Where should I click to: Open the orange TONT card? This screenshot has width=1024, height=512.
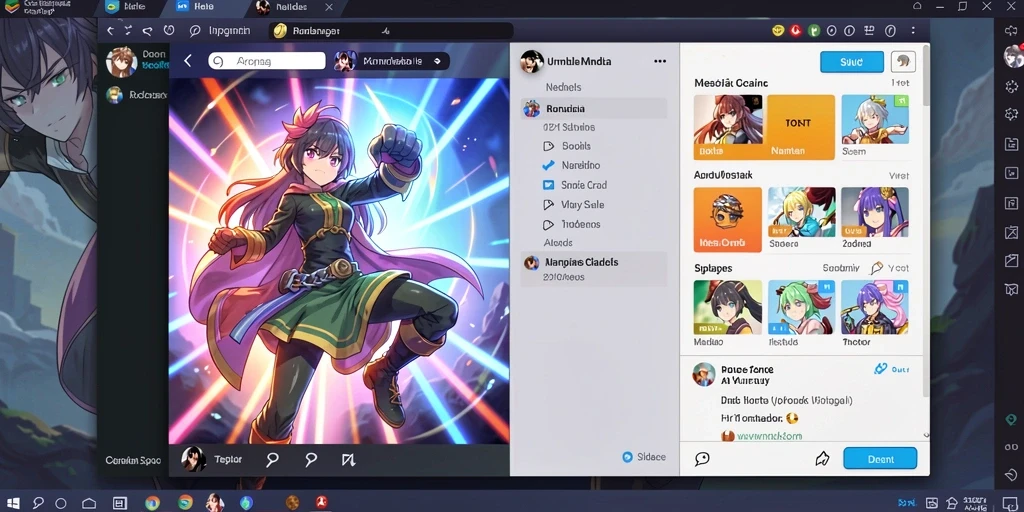pyautogui.click(x=801, y=127)
